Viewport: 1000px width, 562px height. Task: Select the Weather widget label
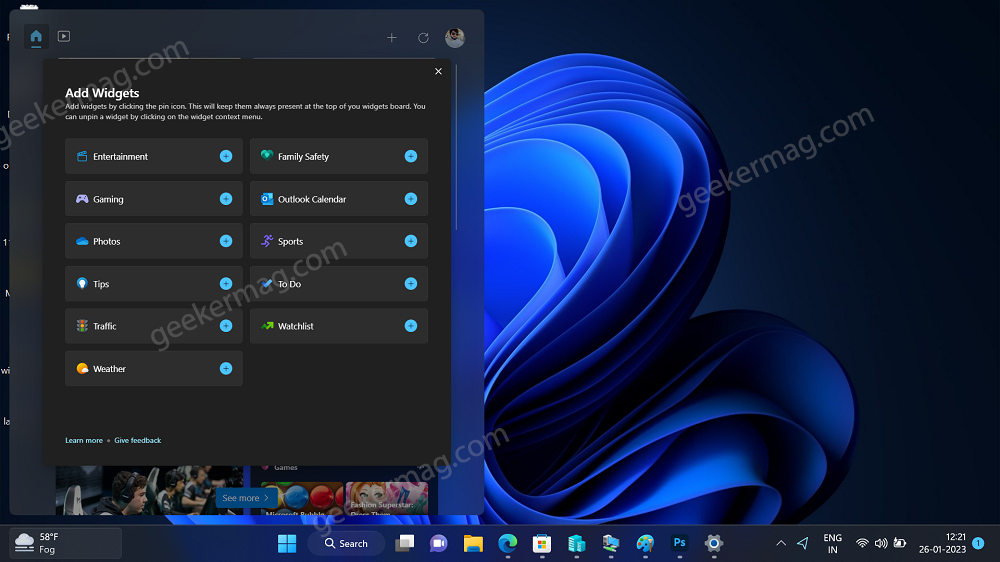(x=109, y=369)
